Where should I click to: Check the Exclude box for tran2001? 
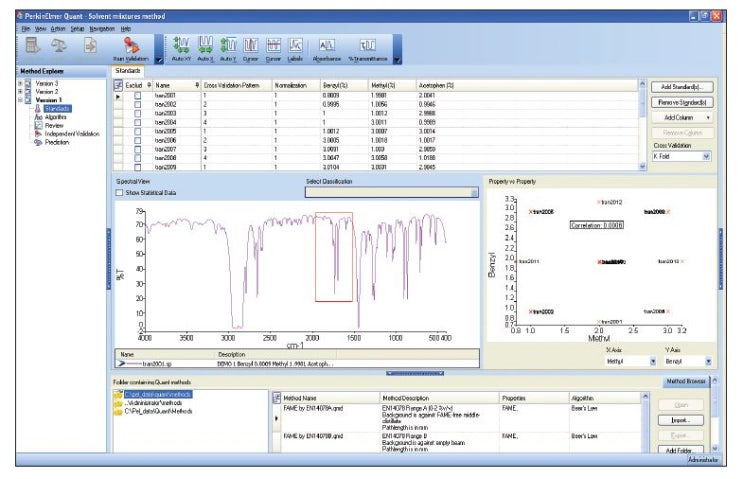click(x=137, y=95)
